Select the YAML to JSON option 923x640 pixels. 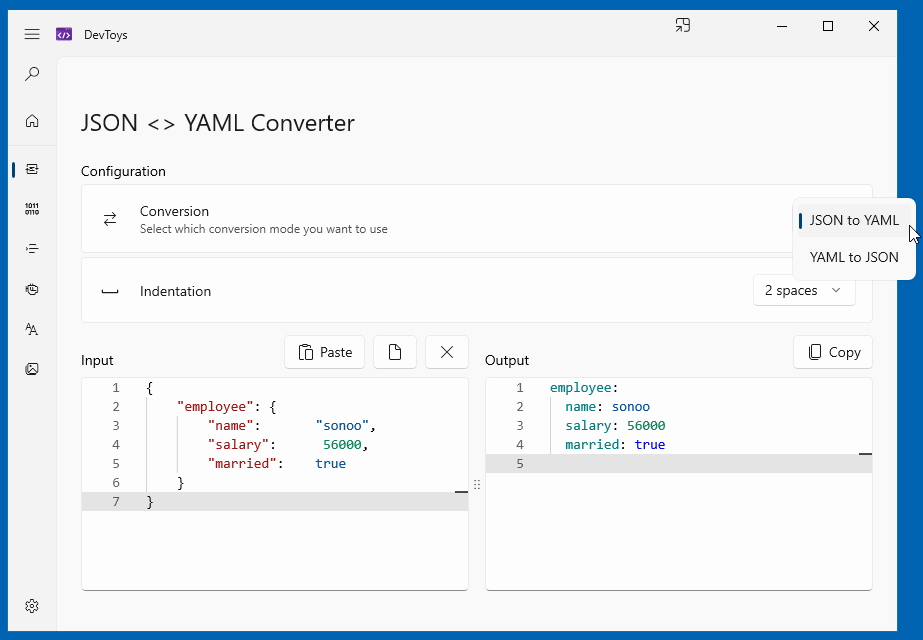(854, 257)
